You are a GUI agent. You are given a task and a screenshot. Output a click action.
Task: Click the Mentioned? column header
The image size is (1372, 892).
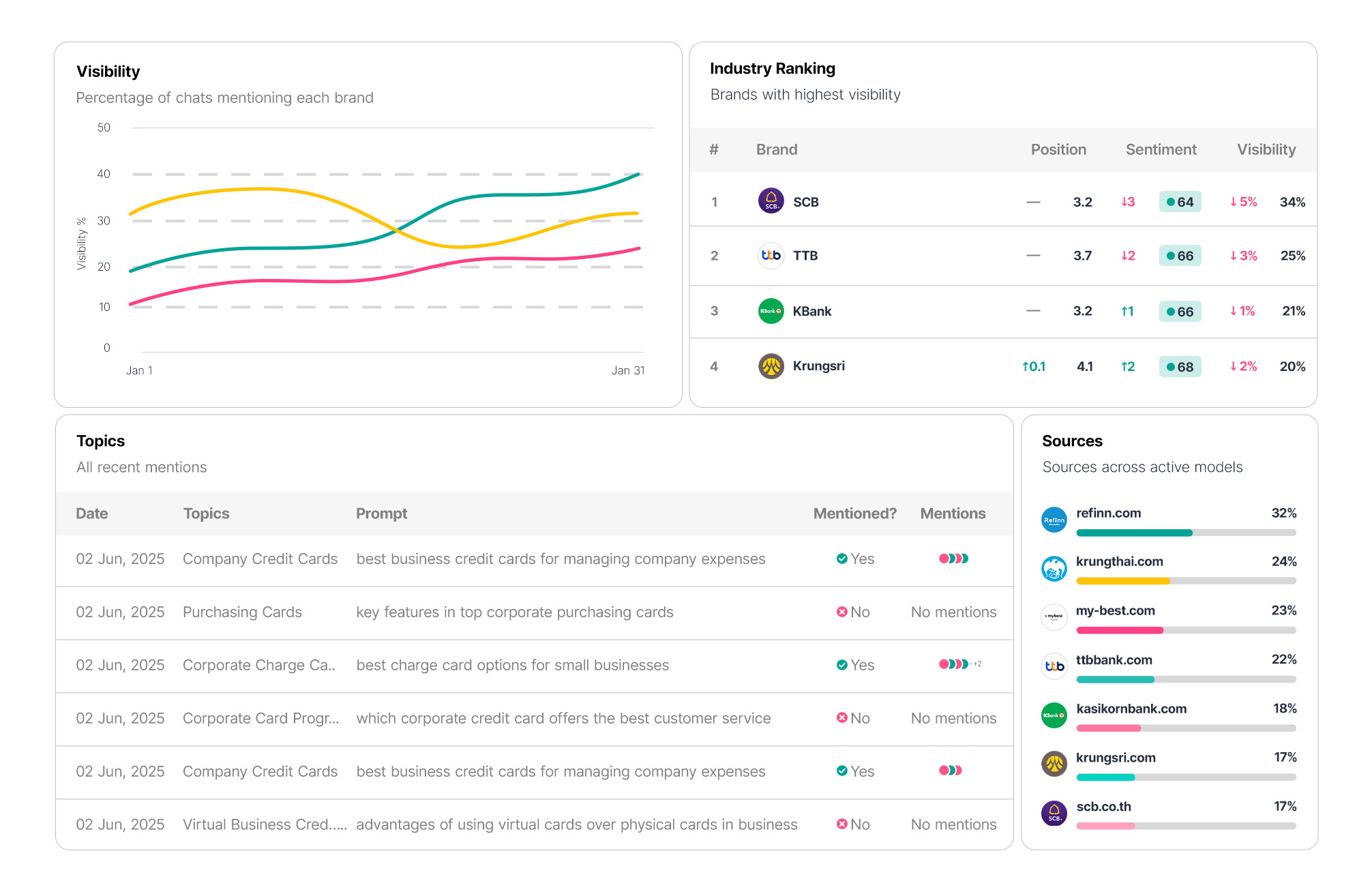pos(854,514)
